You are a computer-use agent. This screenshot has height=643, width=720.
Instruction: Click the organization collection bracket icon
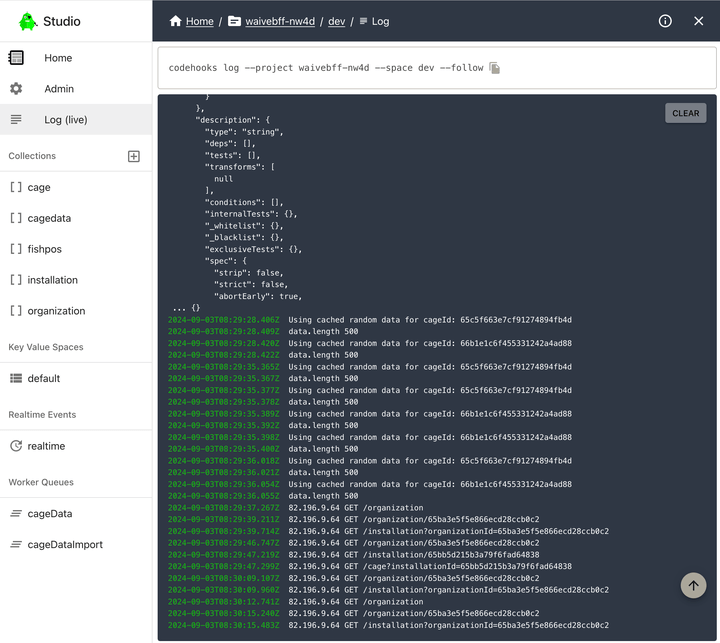16,310
